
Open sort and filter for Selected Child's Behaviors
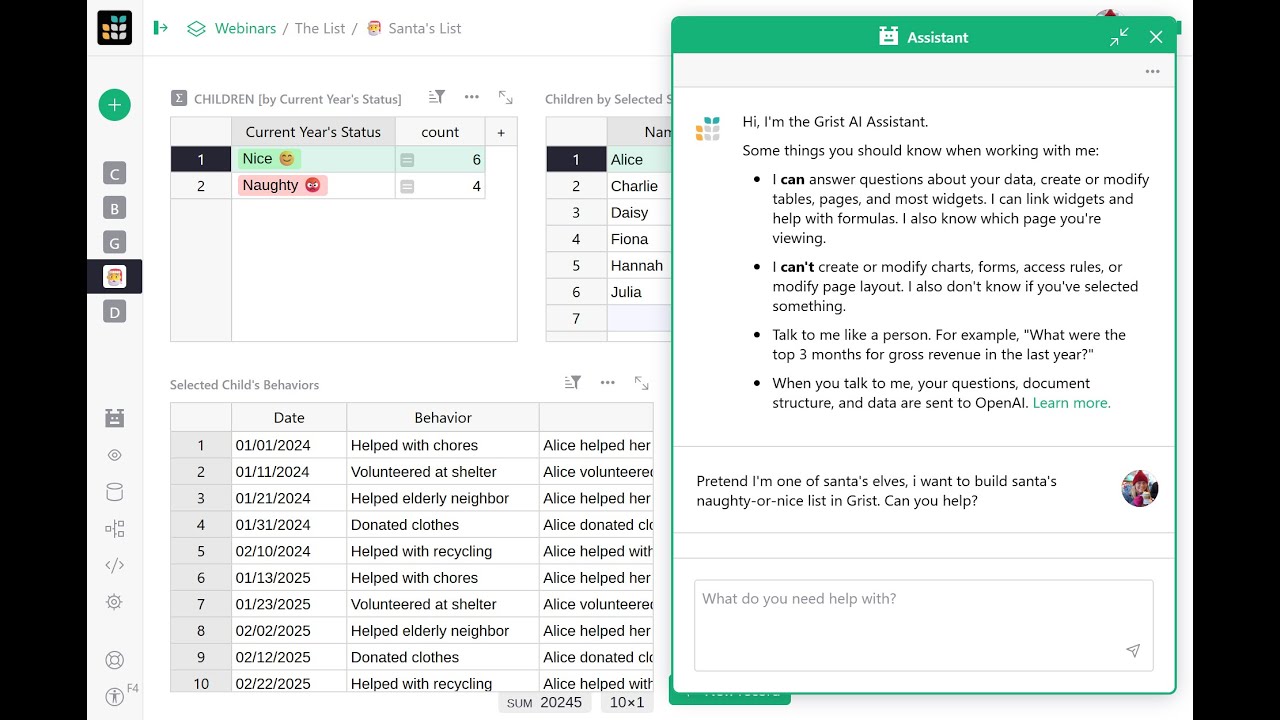point(572,382)
